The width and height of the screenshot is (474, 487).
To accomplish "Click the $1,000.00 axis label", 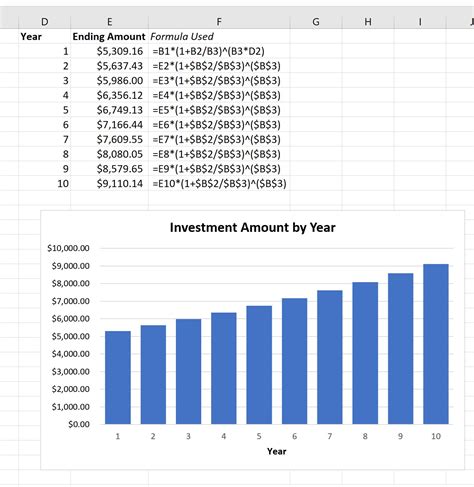I will [70, 407].
